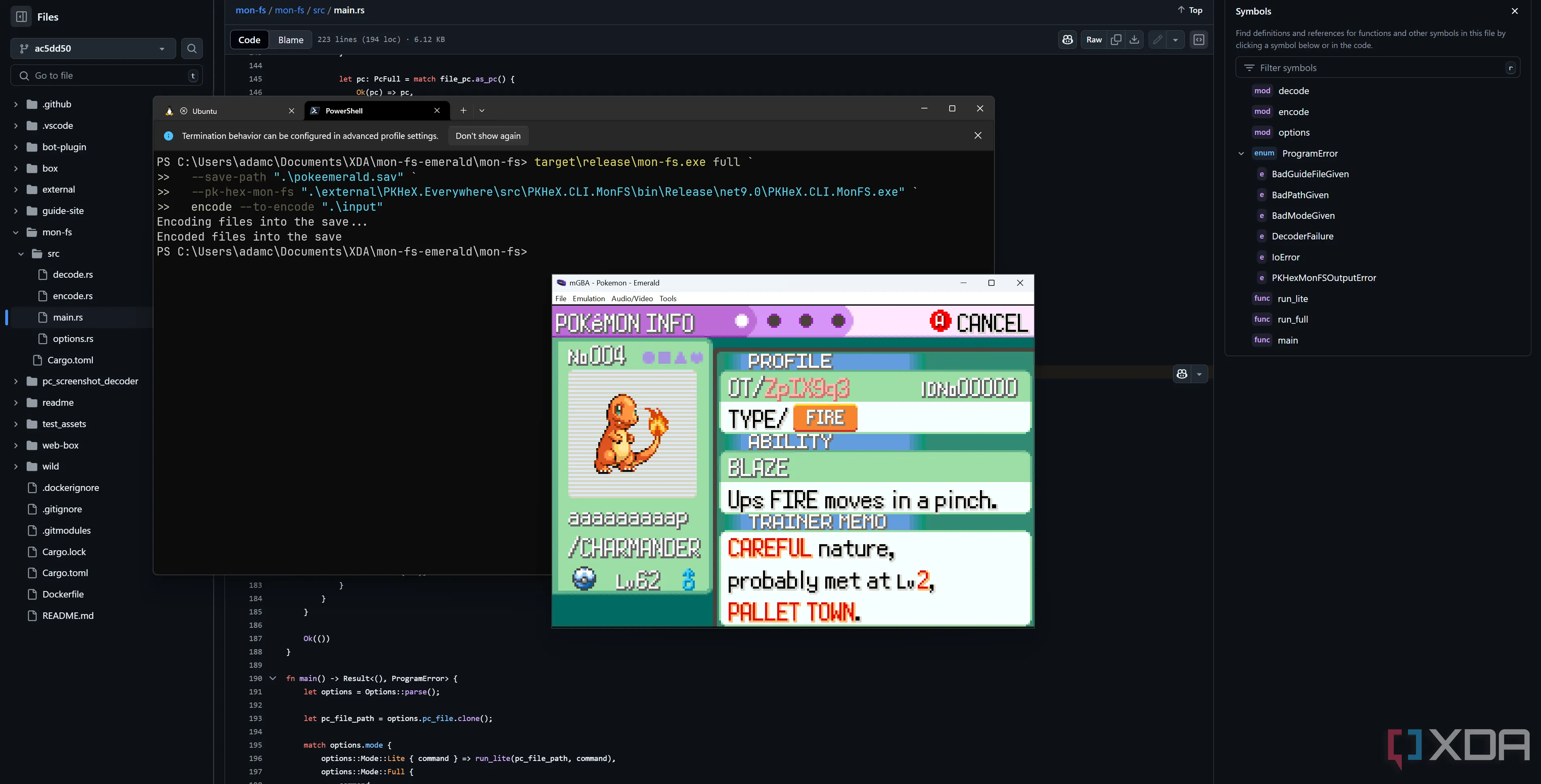Close the Symbols panel
The height and width of the screenshot is (784, 1541).
tap(1515, 11)
